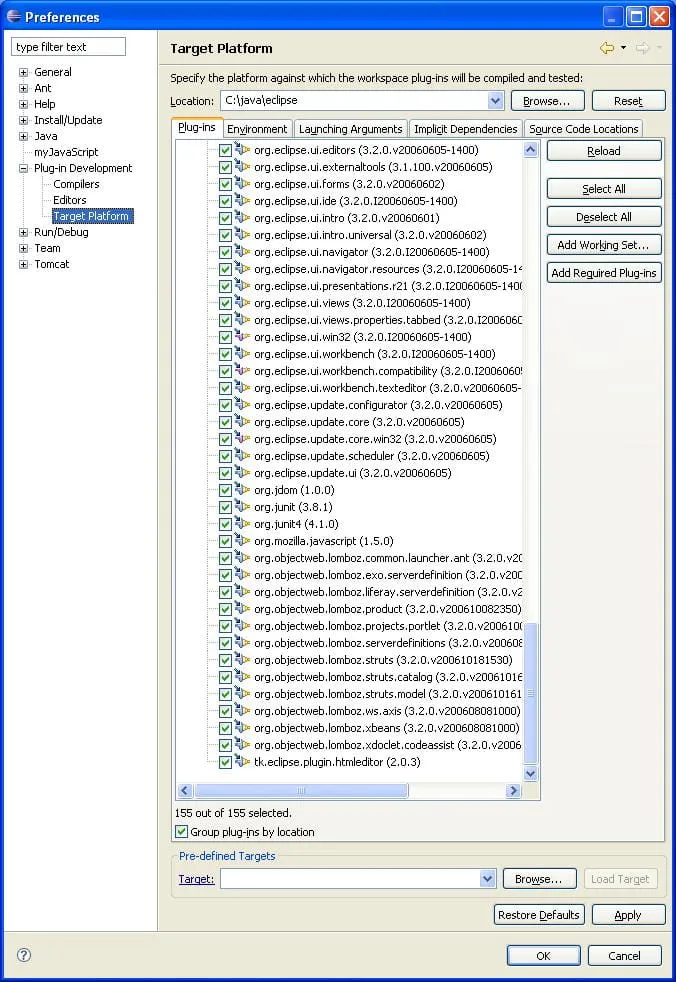The height and width of the screenshot is (982, 676).
Task: Open the Location combo dropdown arrow
Action: [x=495, y=100]
